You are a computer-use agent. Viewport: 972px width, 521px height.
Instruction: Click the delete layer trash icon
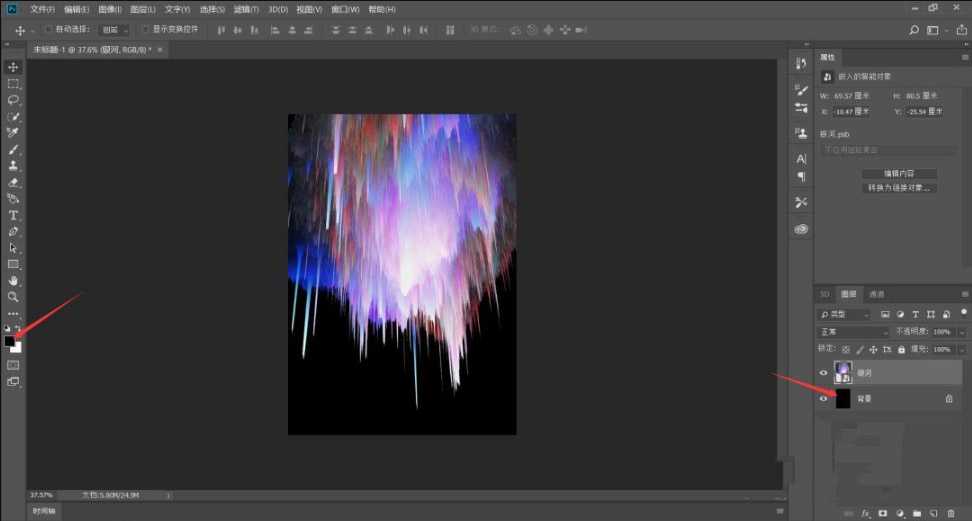coord(953,513)
